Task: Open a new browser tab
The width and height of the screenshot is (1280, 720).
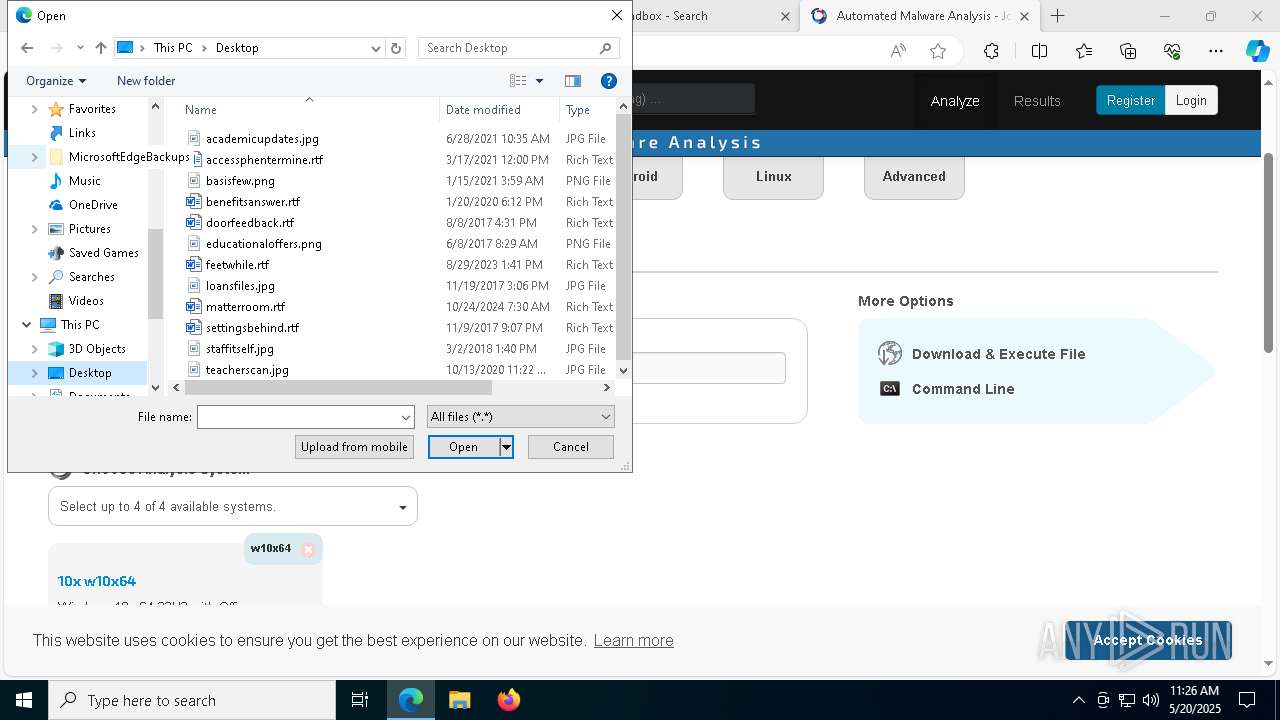Action: click(x=1057, y=16)
